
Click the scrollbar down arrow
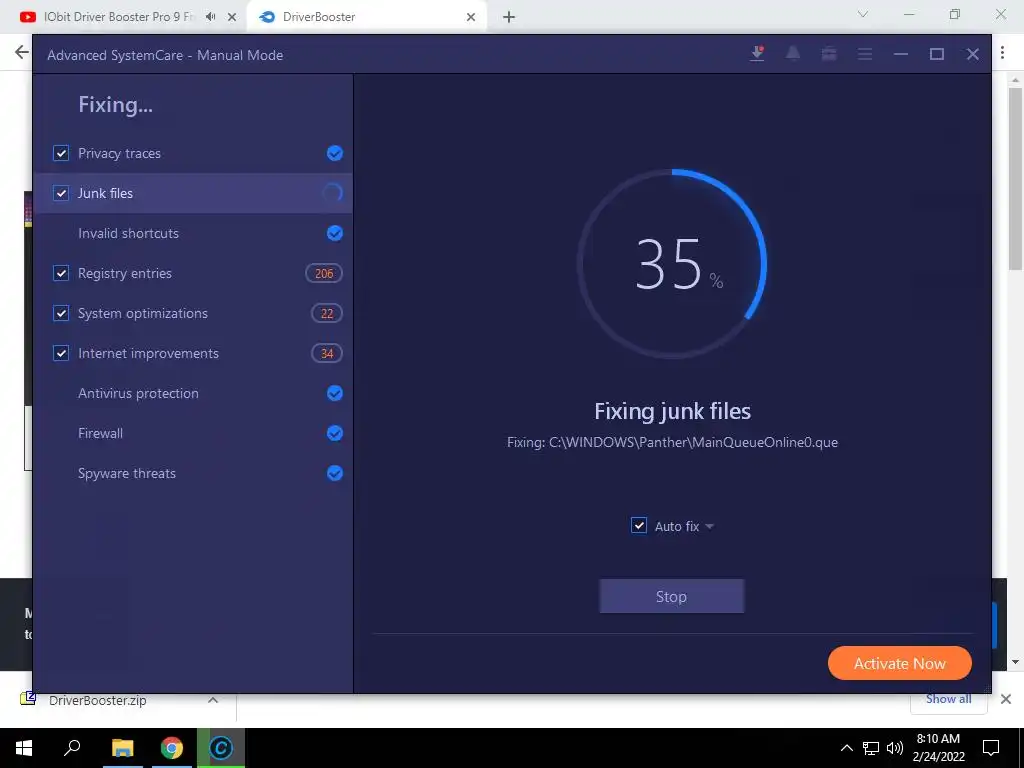1015,662
